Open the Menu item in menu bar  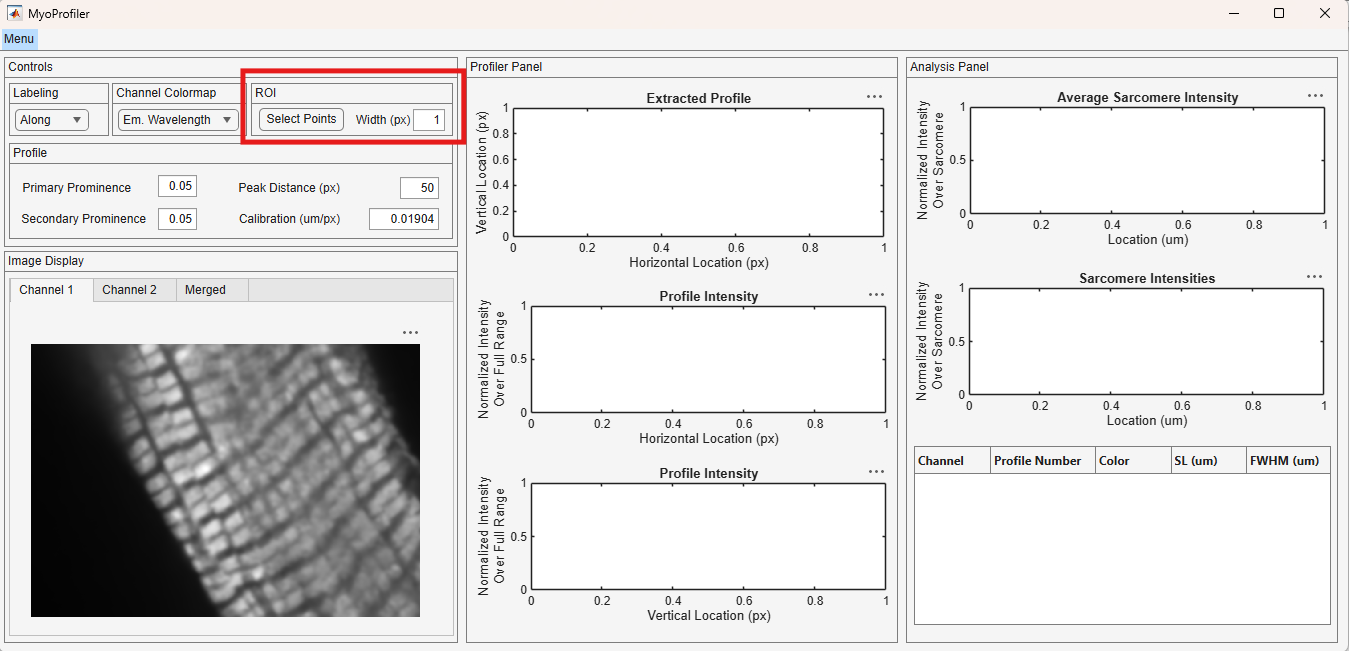(19, 39)
